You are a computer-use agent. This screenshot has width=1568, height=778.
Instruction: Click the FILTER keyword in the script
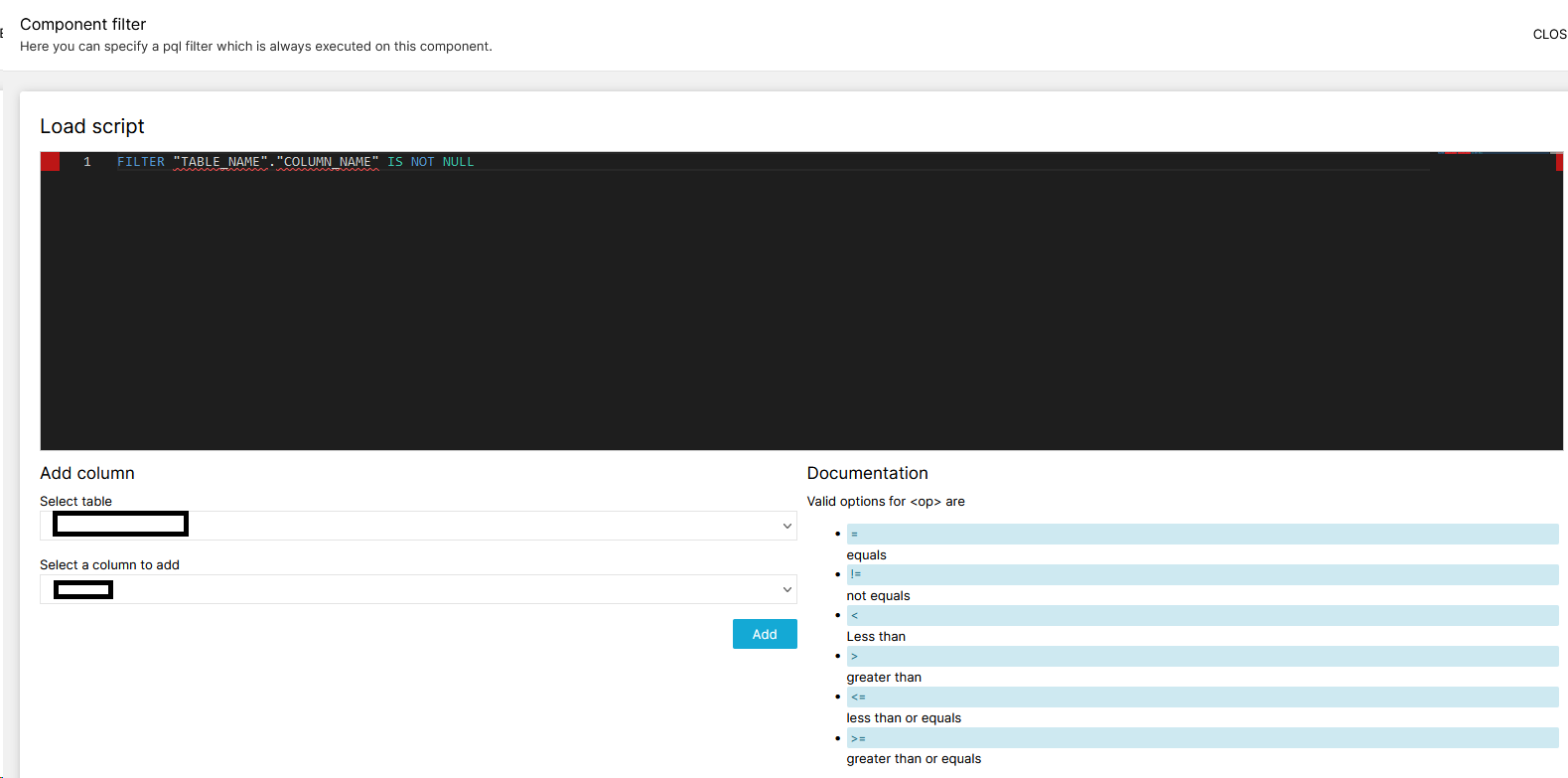point(141,162)
